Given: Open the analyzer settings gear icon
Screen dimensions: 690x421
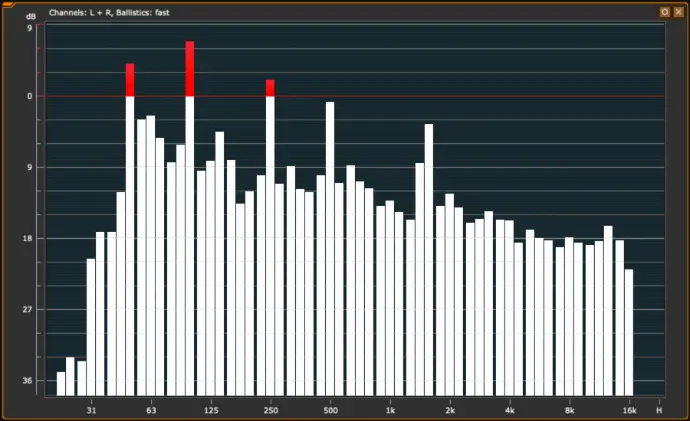Looking at the screenshot, I should [x=664, y=12].
